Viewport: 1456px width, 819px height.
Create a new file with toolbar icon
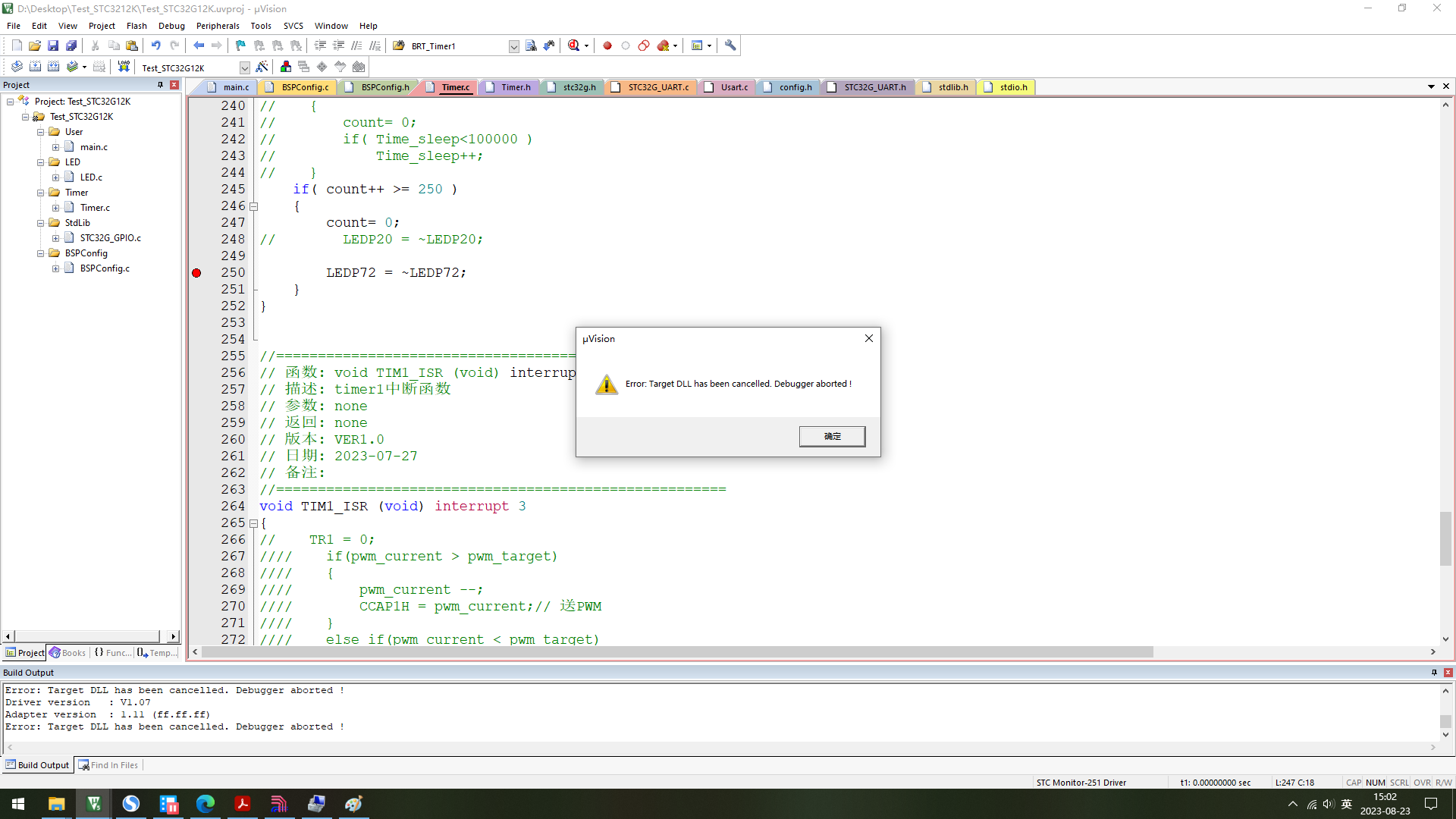[17, 45]
